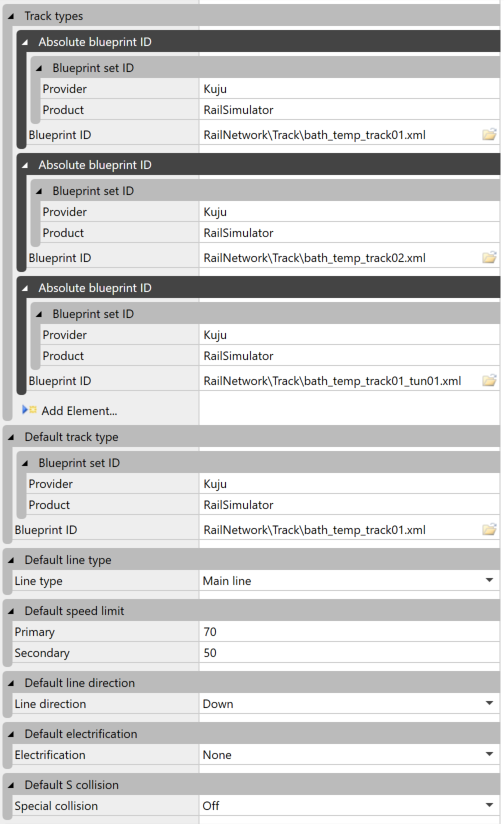Edit the Primary speed limit value 70
Screen dimensions: 504x824
(349, 632)
